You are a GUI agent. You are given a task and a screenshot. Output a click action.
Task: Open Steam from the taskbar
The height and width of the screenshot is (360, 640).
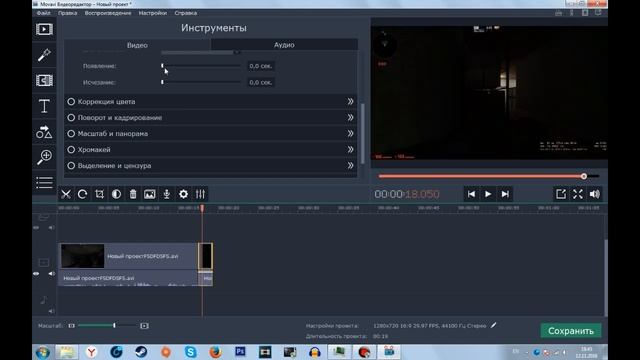point(141,352)
